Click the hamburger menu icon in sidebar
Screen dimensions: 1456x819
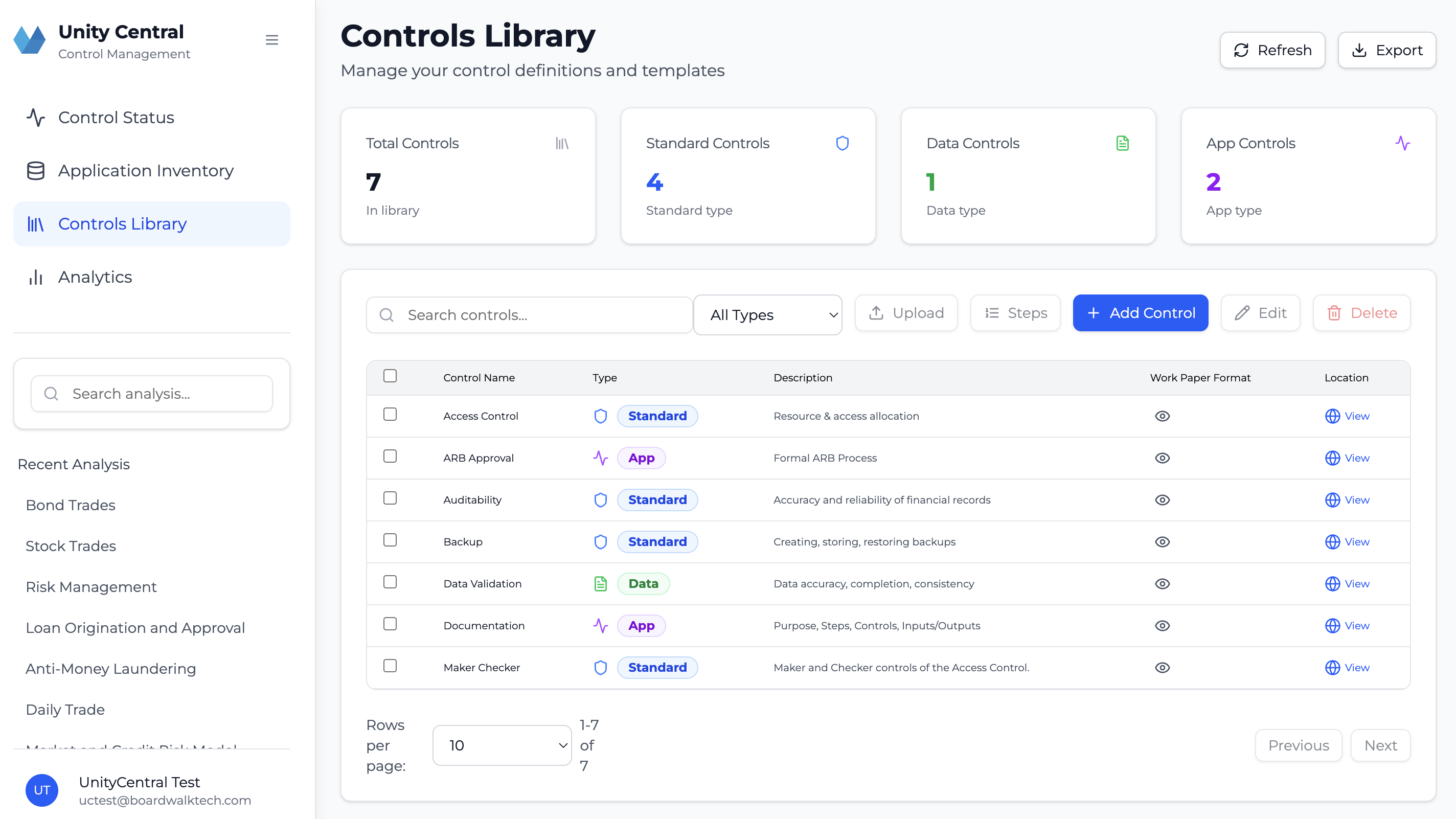(272, 40)
